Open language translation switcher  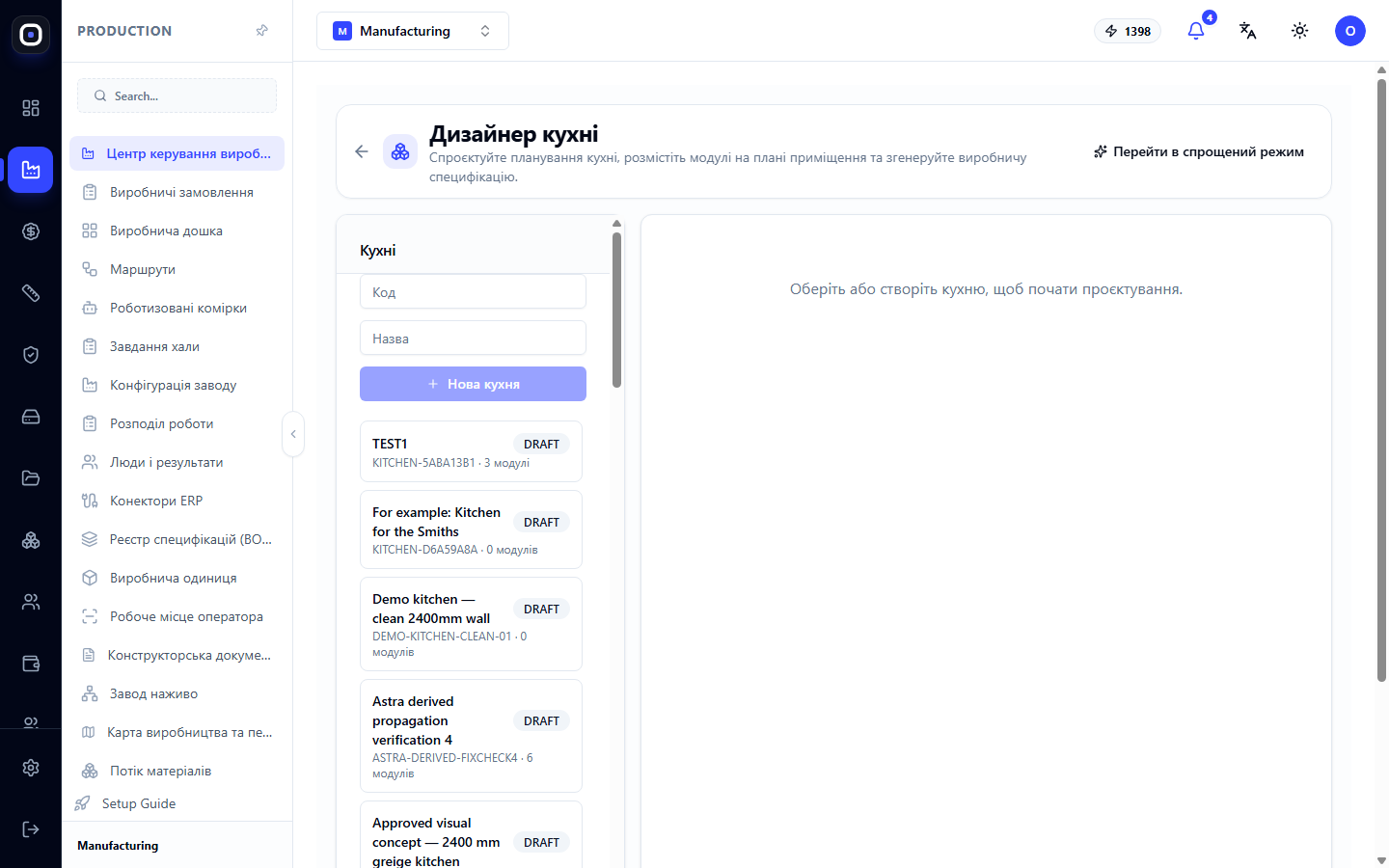tap(1248, 31)
